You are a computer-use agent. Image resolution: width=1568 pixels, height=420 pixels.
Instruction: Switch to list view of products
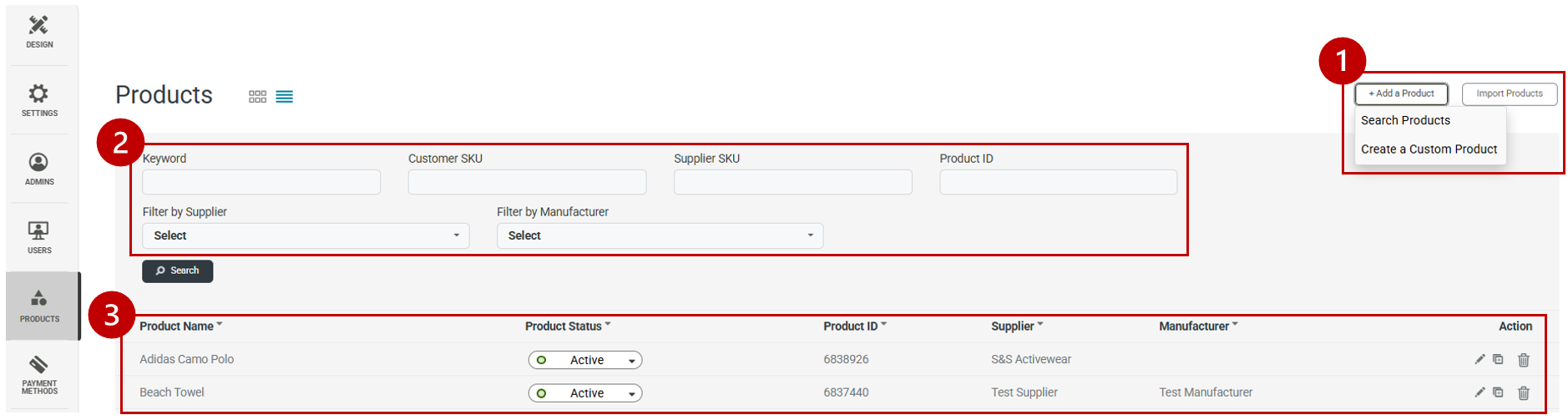pos(284,97)
